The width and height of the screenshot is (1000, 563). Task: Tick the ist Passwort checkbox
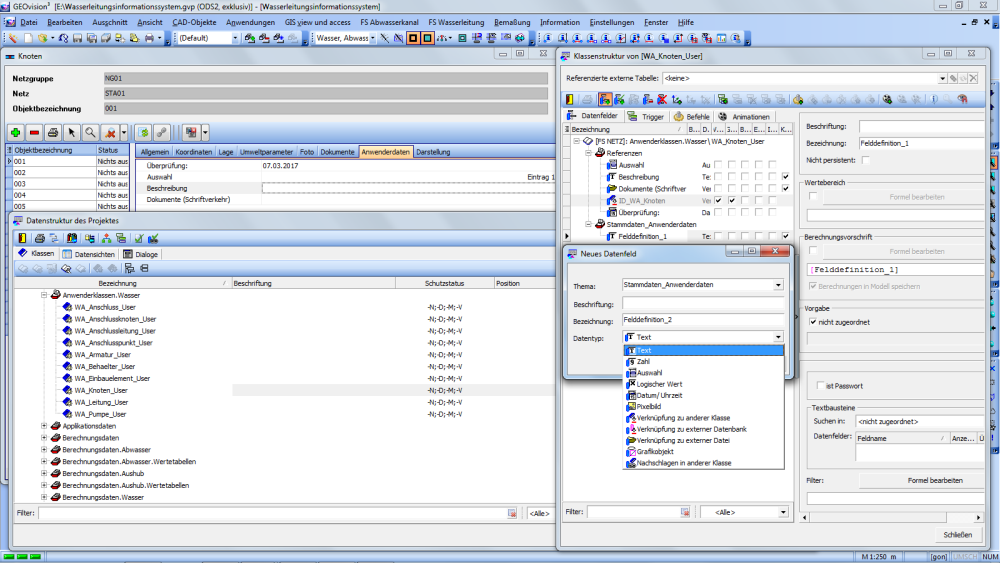tap(820, 386)
